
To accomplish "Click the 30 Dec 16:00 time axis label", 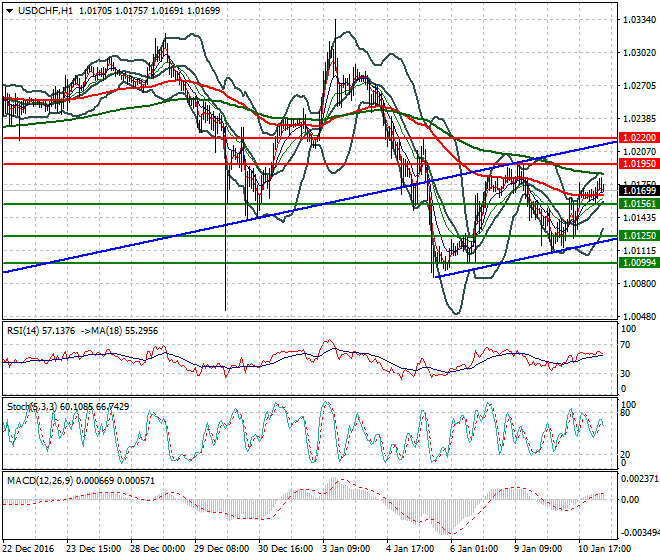I will click(285, 549).
